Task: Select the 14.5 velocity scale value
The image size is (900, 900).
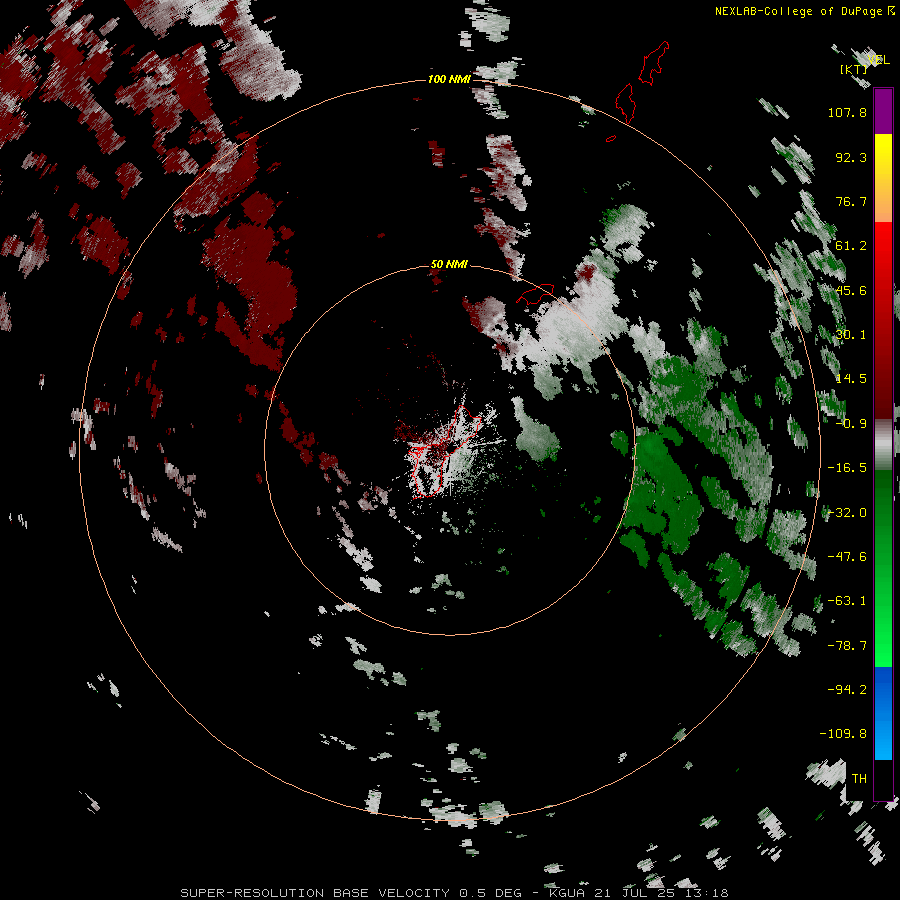Action: click(851, 379)
